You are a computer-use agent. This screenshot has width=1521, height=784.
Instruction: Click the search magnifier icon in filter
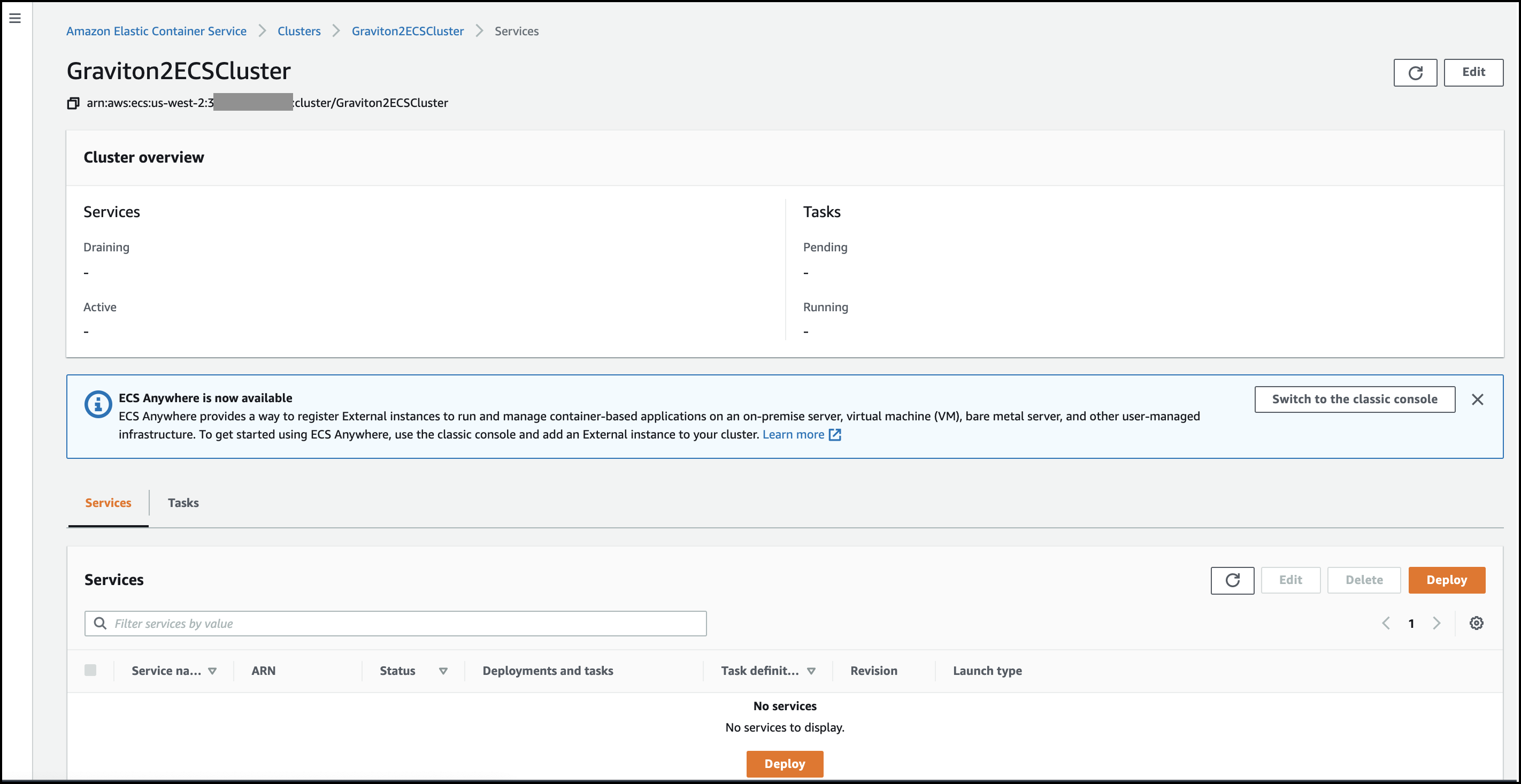click(101, 624)
